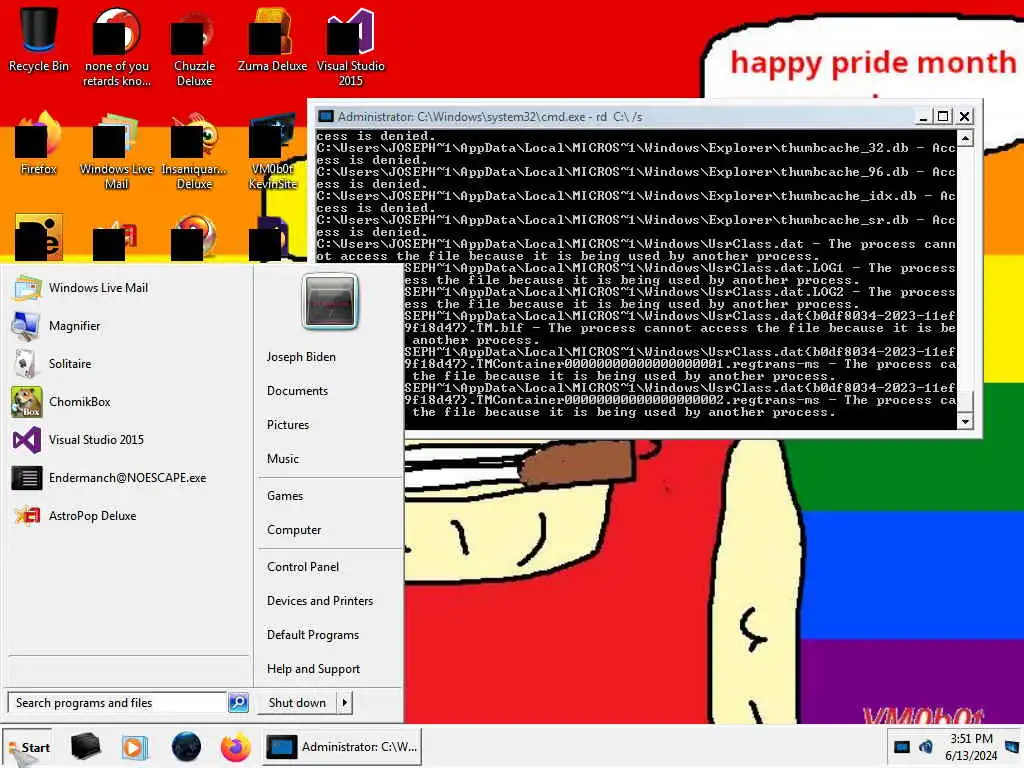1024x768 pixels.
Task: Click AstroPop Deluxe icon in Start menu
Action: [27, 516]
